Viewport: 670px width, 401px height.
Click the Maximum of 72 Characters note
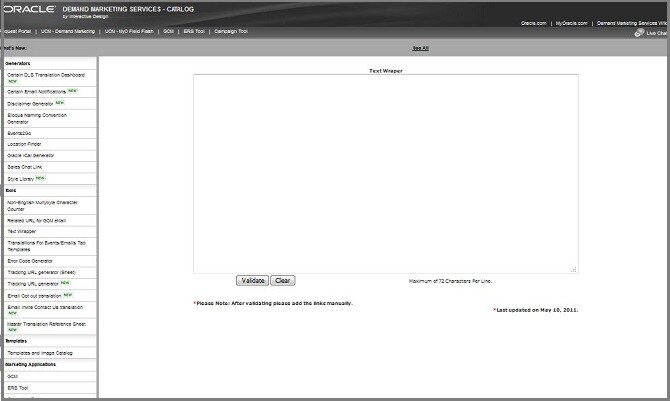(x=450, y=281)
